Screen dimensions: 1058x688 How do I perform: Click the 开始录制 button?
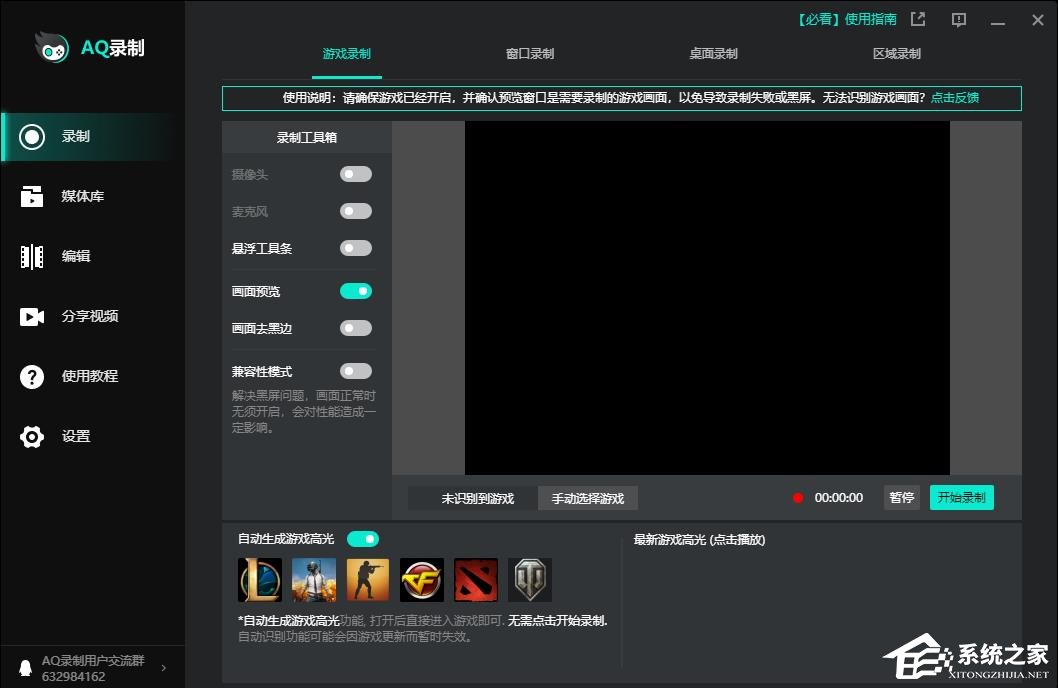(961, 497)
